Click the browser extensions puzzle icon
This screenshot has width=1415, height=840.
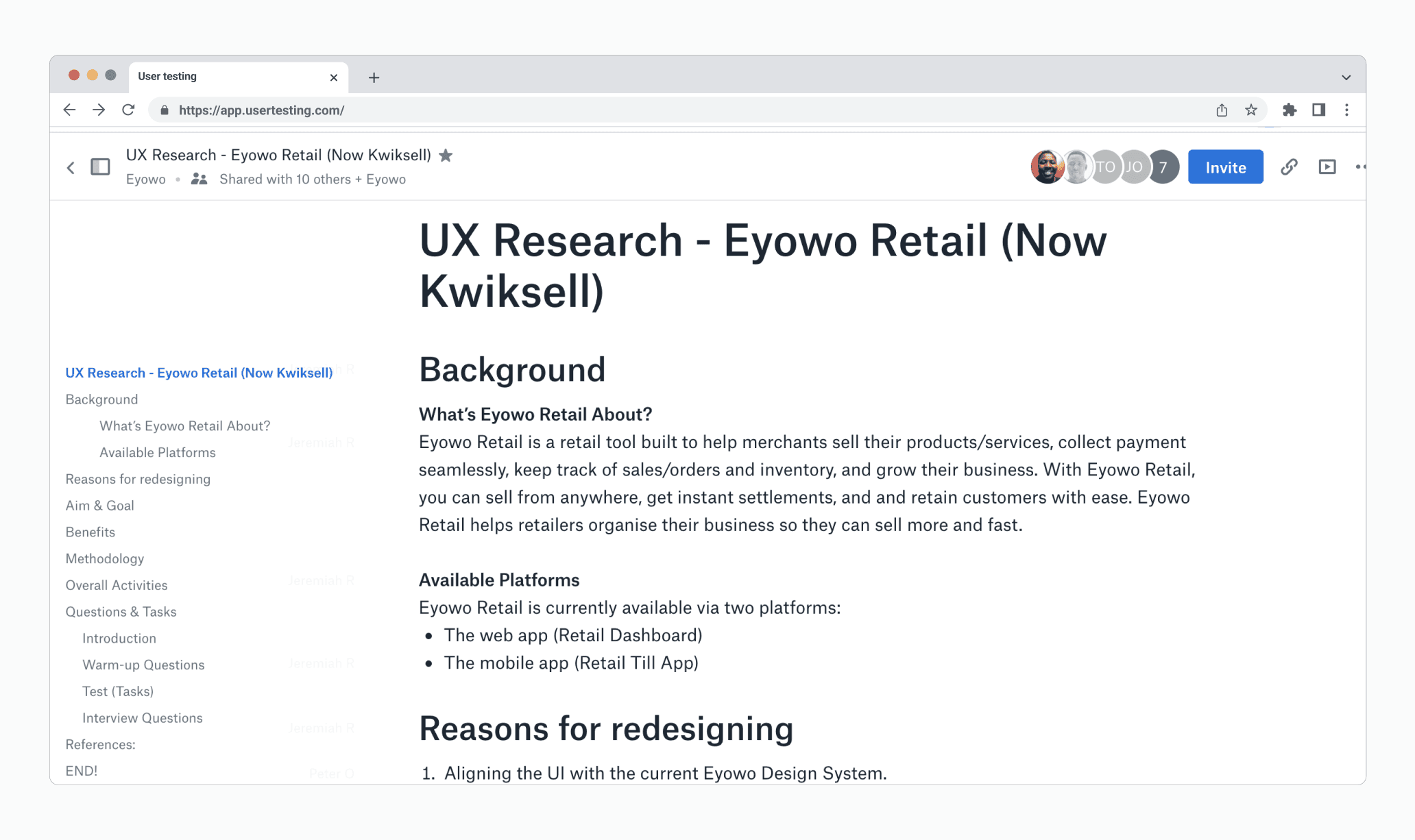click(x=1289, y=110)
